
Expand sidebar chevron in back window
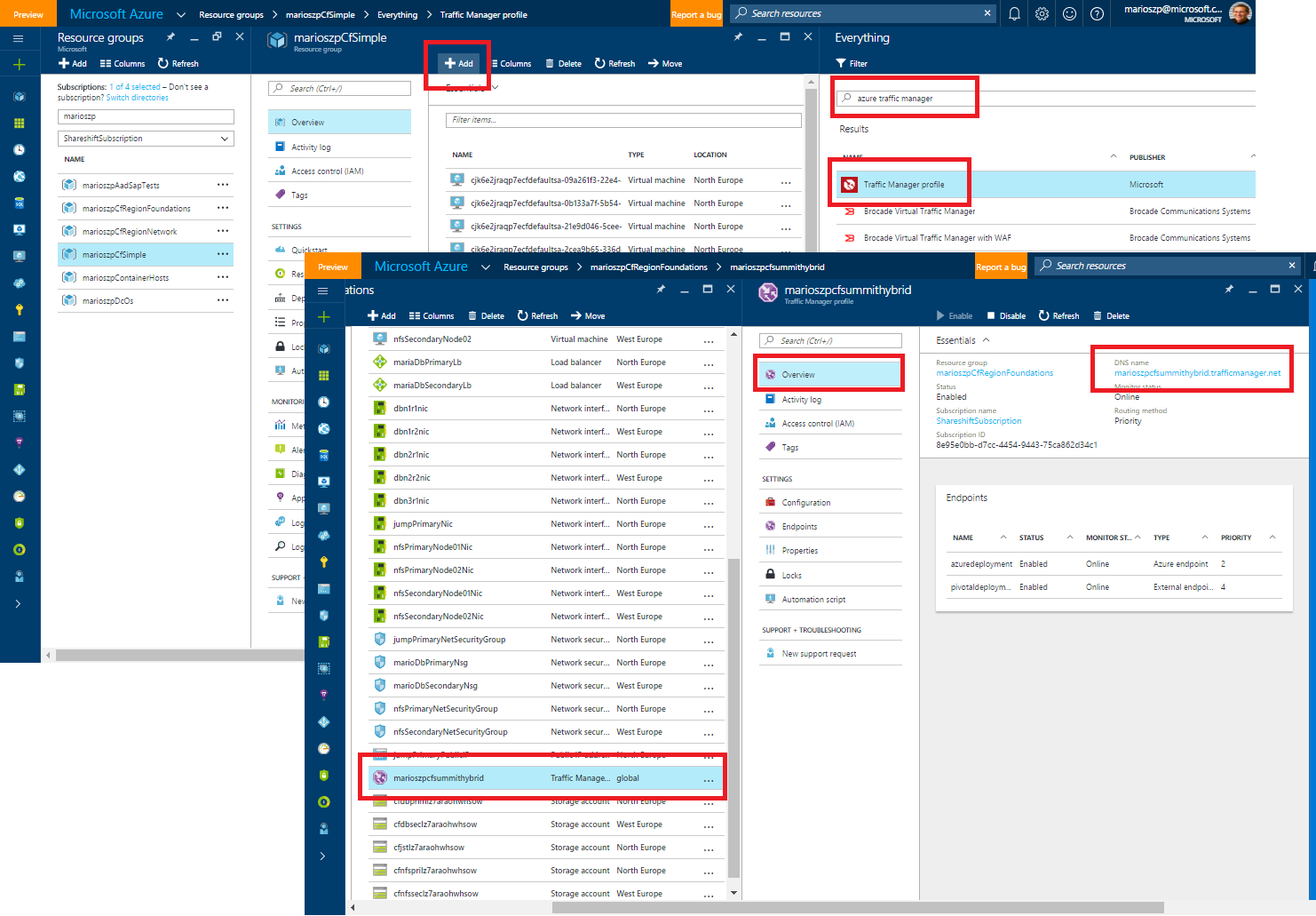point(19,603)
